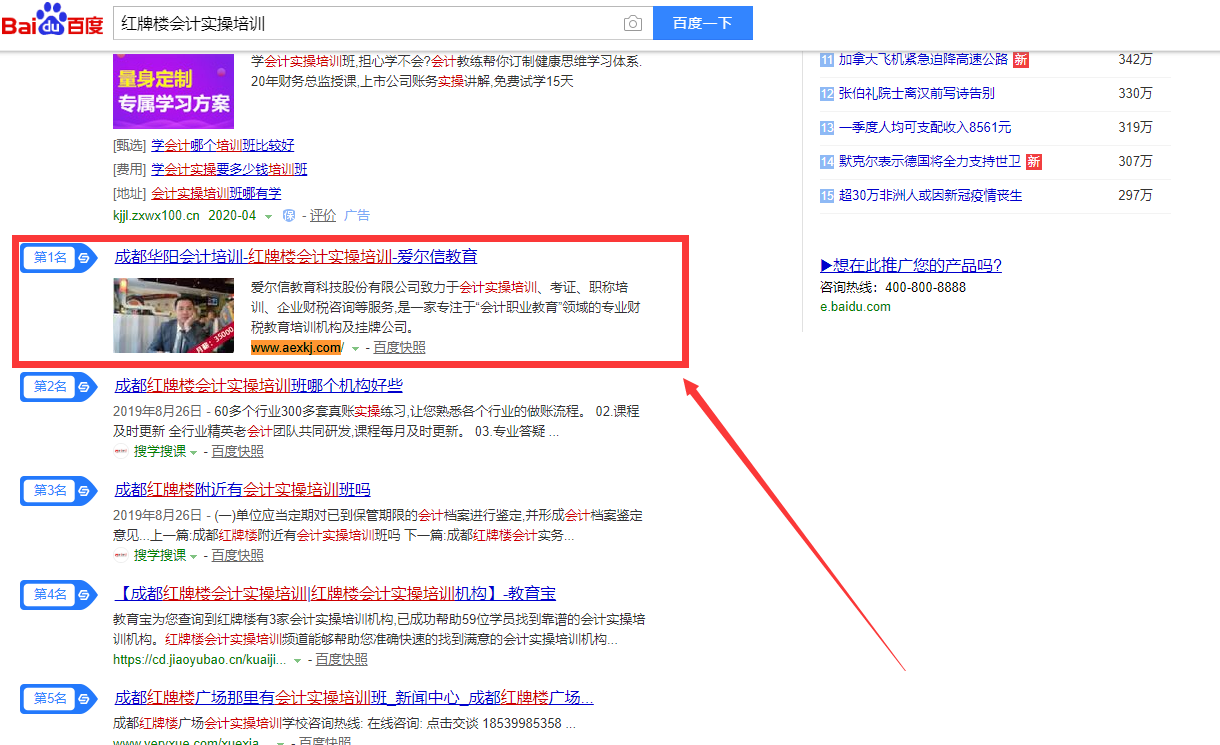Click the 297万 search count
This screenshot has width=1220, height=745.
coord(1135,196)
